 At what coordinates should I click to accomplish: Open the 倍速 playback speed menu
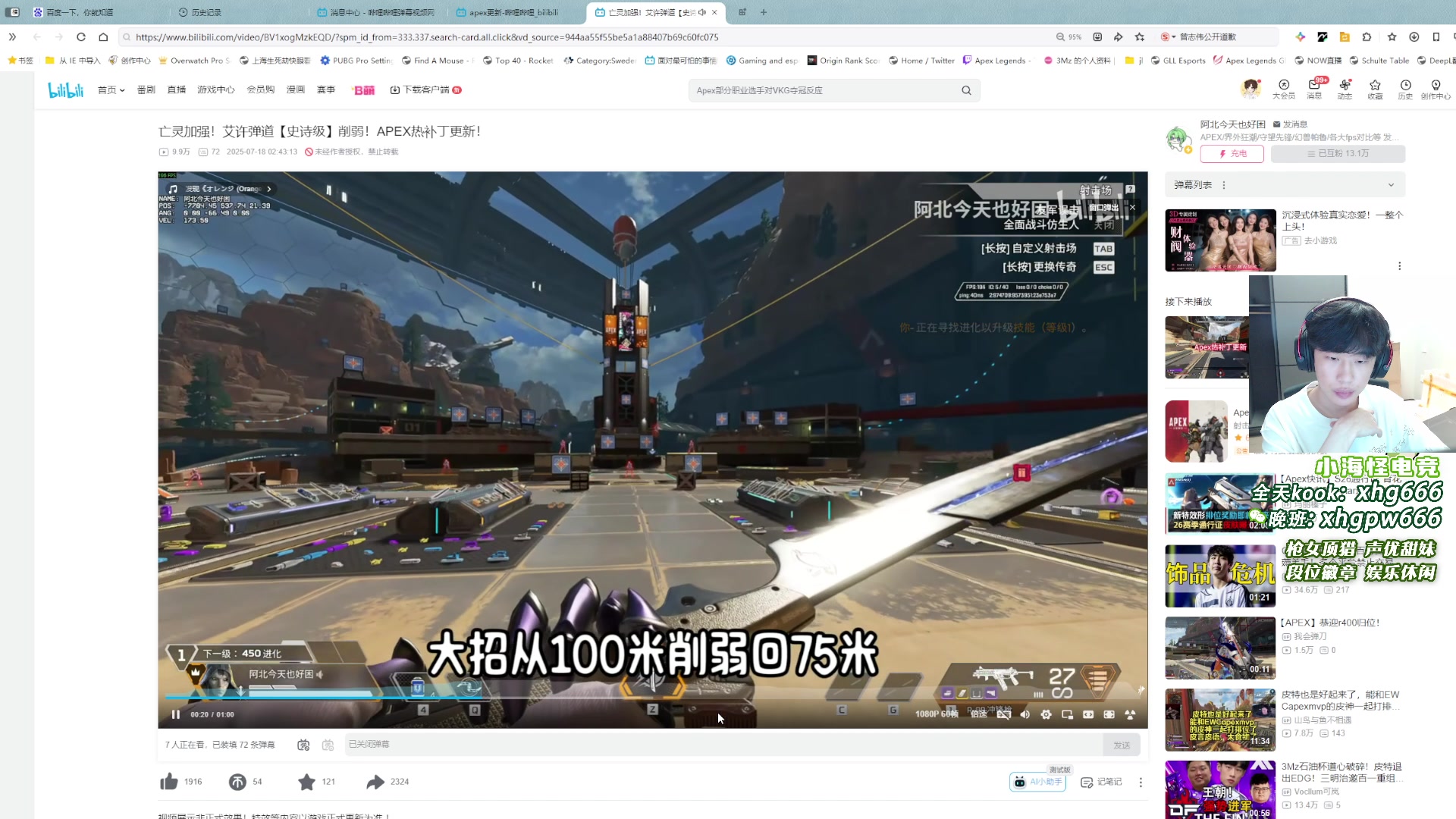click(979, 714)
